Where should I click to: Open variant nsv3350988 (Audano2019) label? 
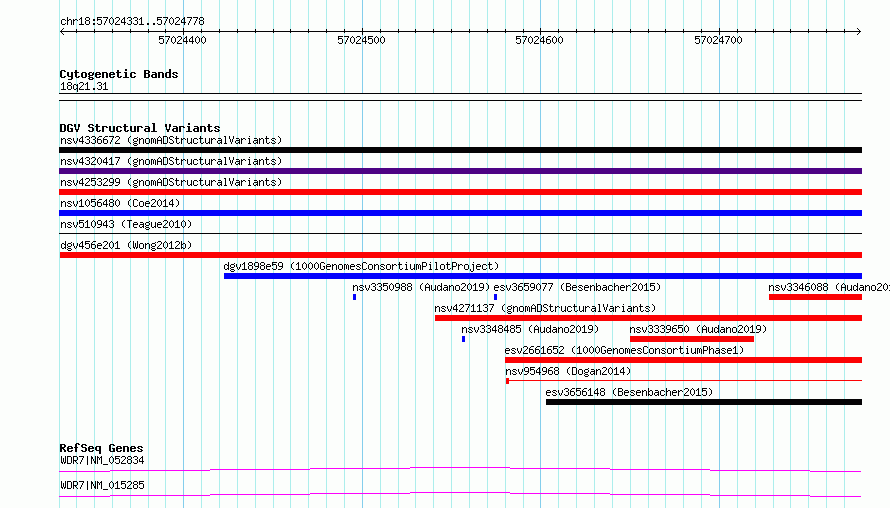coord(421,287)
